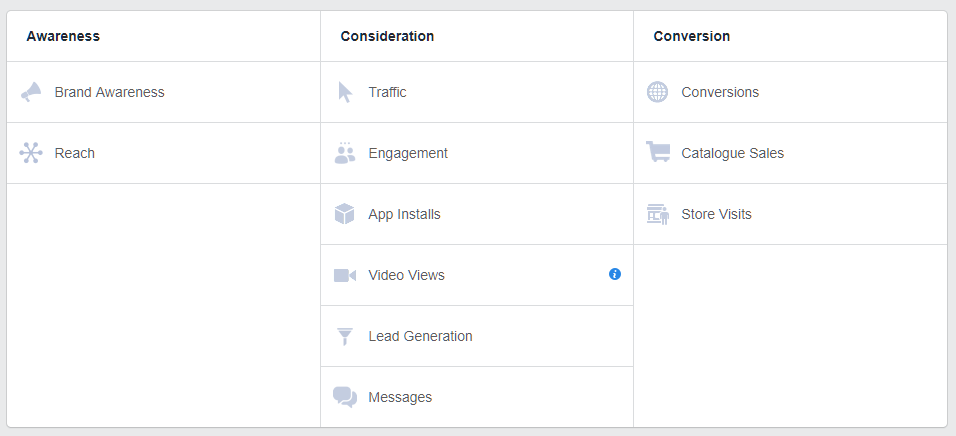This screenshot has width=956, height=436.
Task: Choose Traffic as the campaign objective
Action: pyautogui.click(x=387, y=92)
